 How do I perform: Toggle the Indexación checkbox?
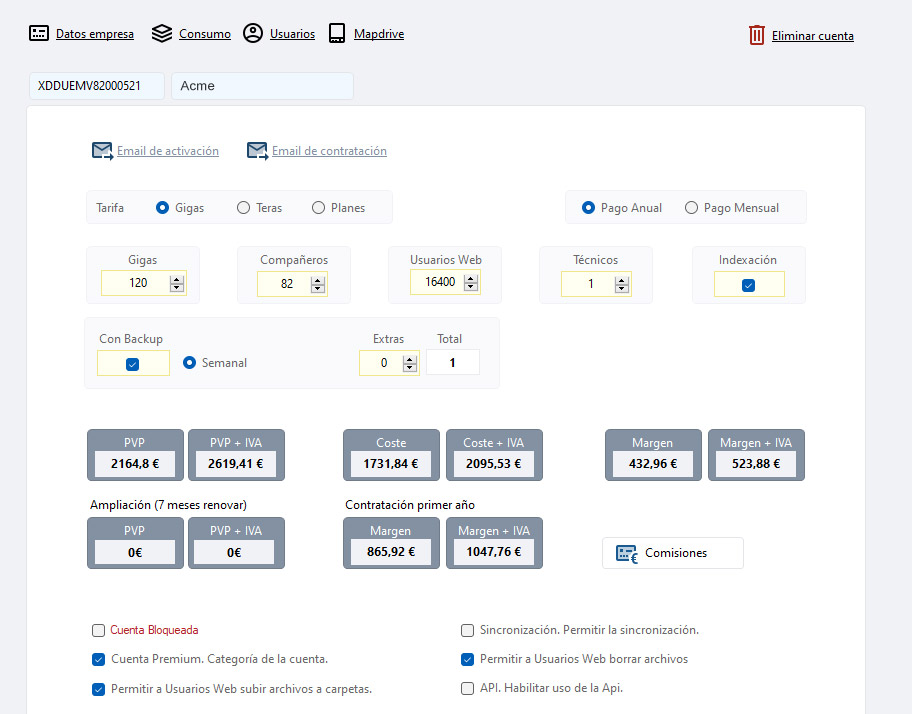749,285
